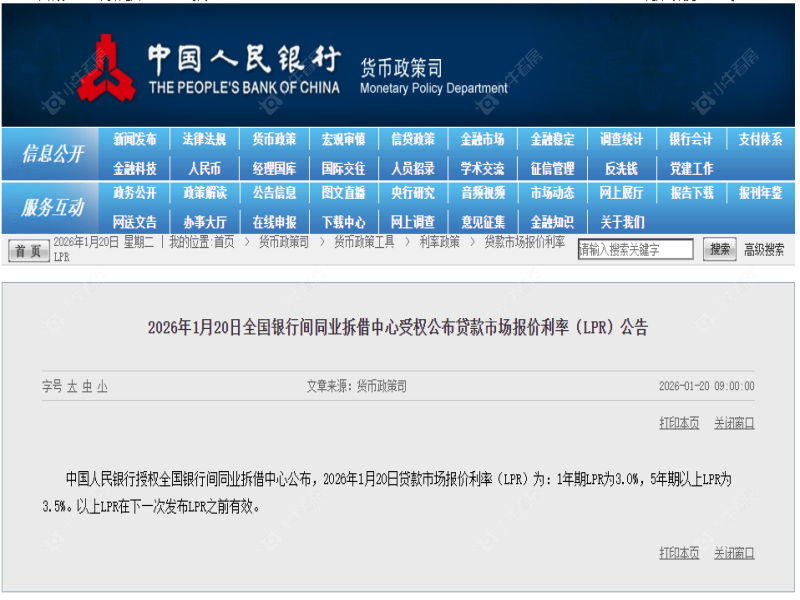Open 高级搜索 advanced search
The width and height of the screenshot is (800, 600).
(x=765, y=248)
